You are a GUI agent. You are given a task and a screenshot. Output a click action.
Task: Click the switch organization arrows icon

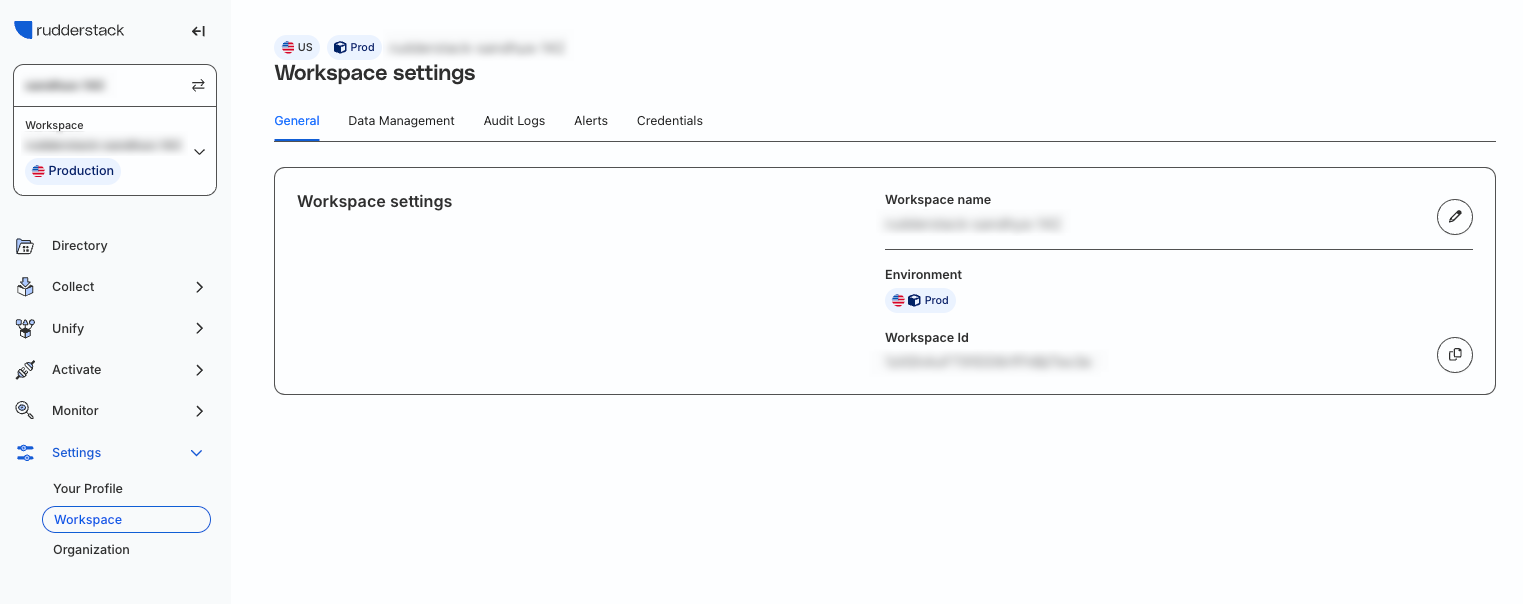(198, 86)
